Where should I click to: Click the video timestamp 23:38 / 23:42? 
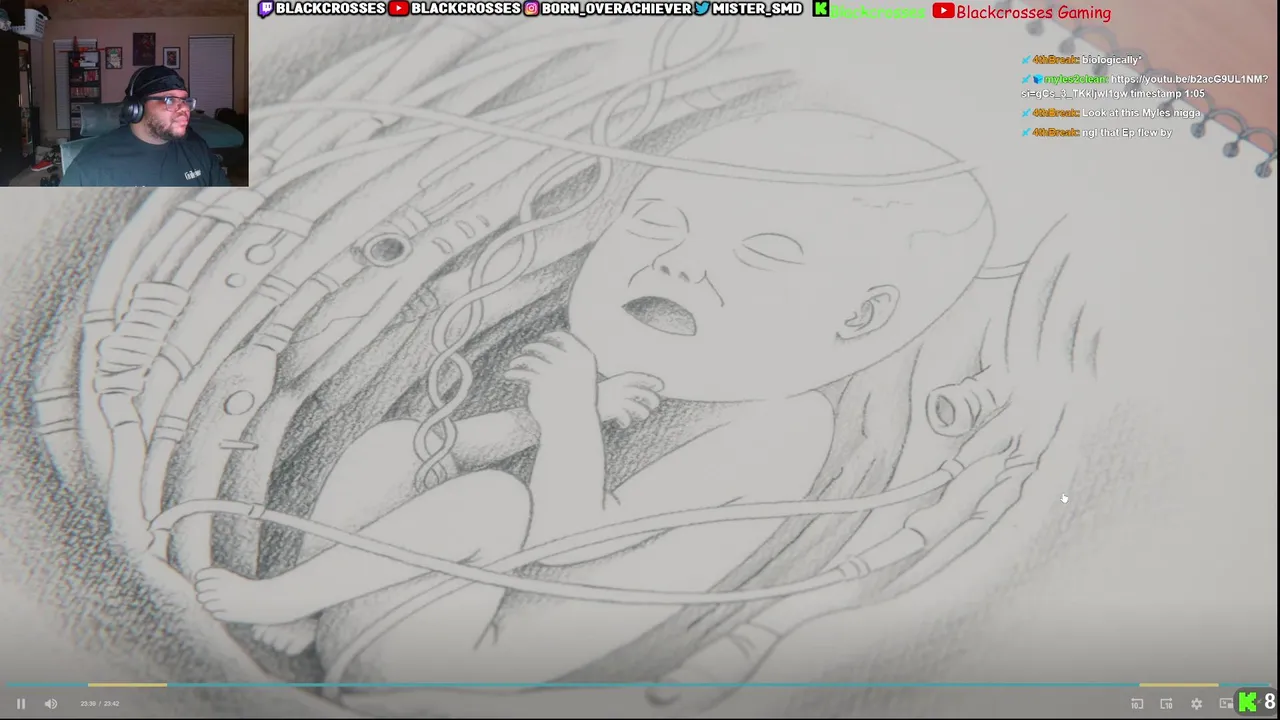click(100, 704)
